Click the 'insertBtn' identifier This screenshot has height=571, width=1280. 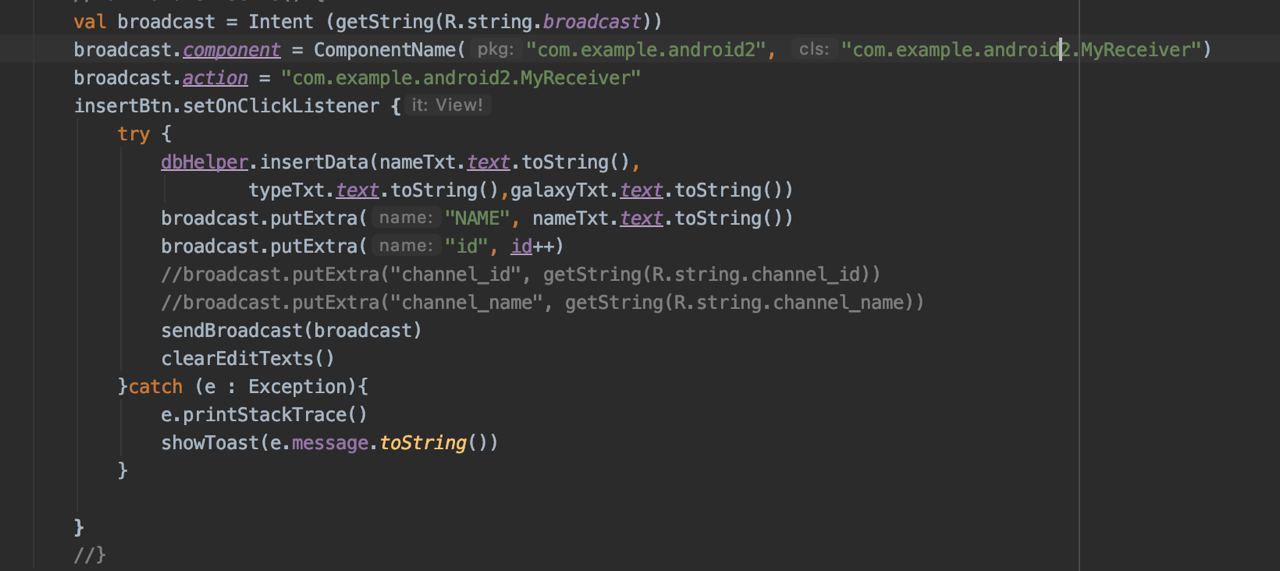(x=123, y=105)
